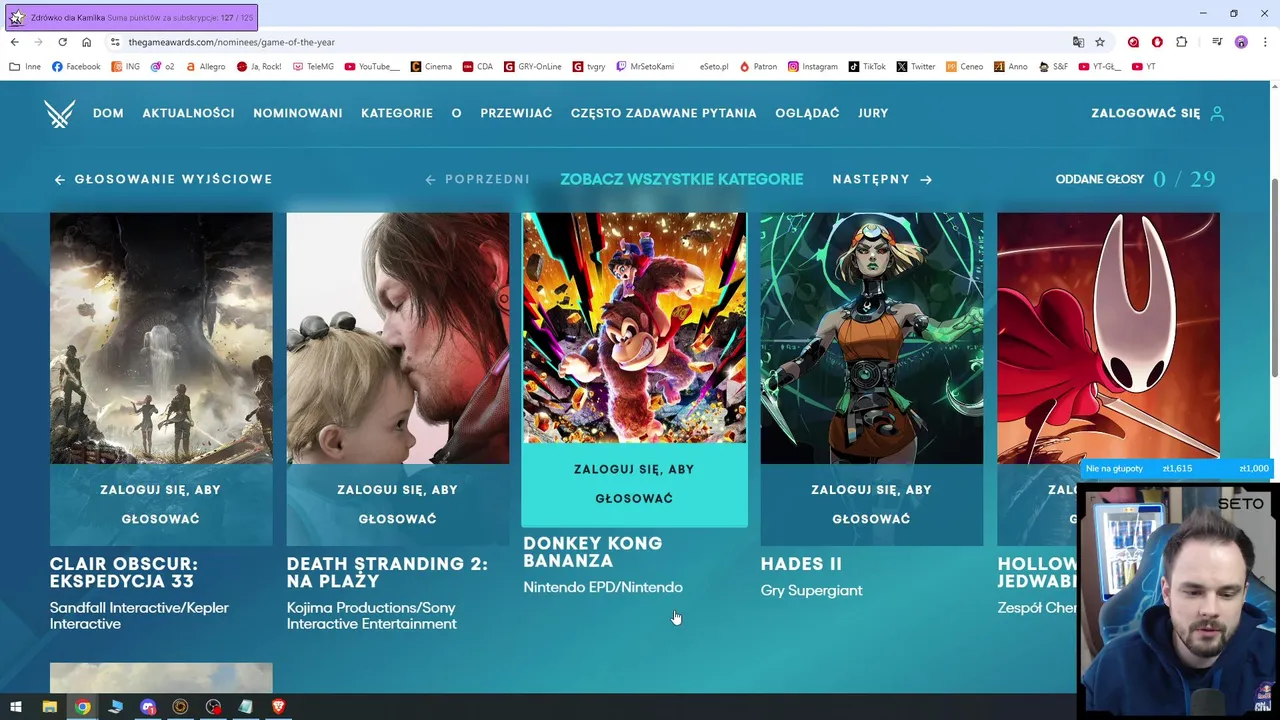The height and width of the screenshot is (720, 1280).
Task: Open the Facebook bookmark
Action: (x=76, y=67)
